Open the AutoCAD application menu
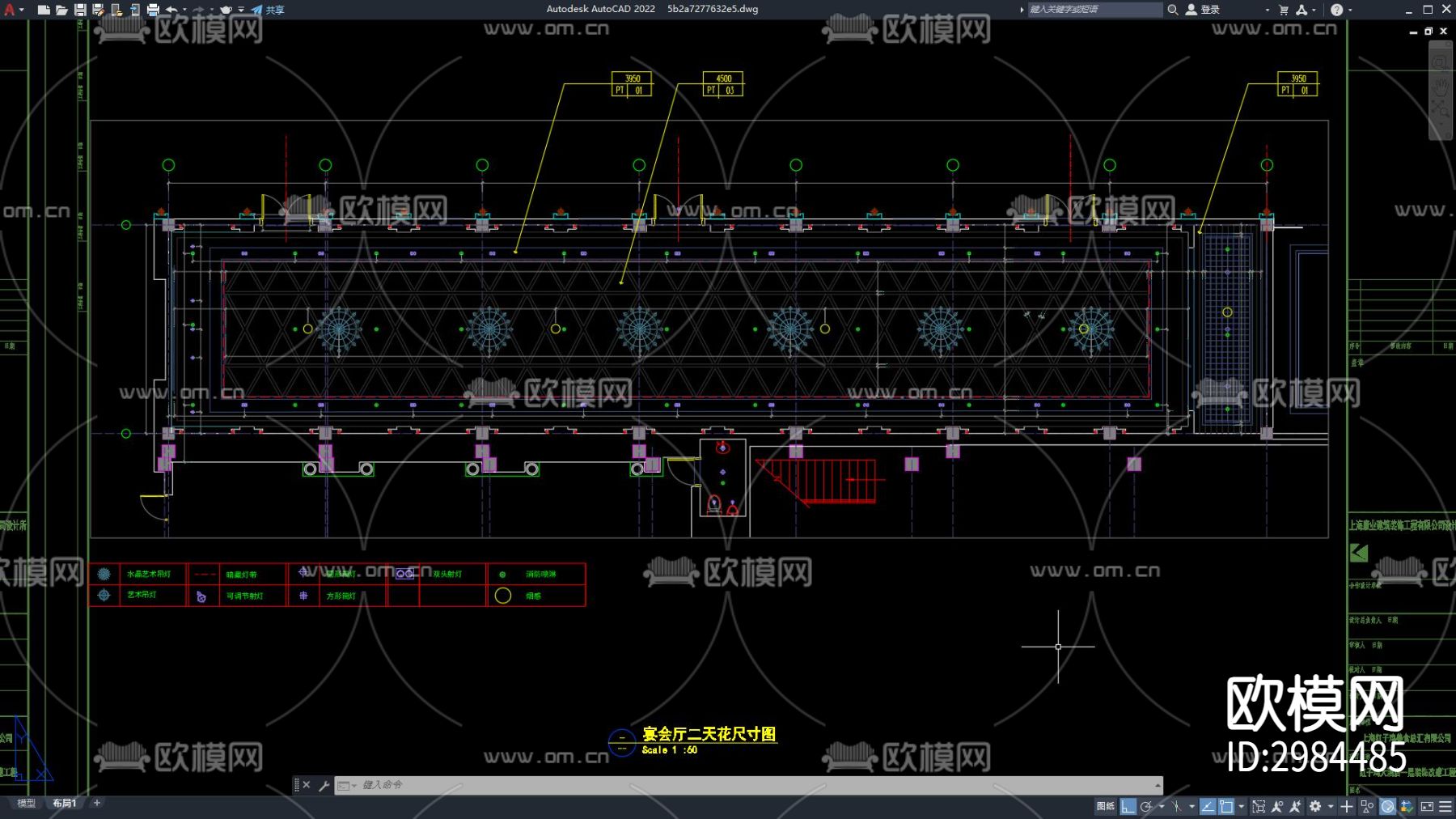1456x819 pixels. tap(10, 10)
